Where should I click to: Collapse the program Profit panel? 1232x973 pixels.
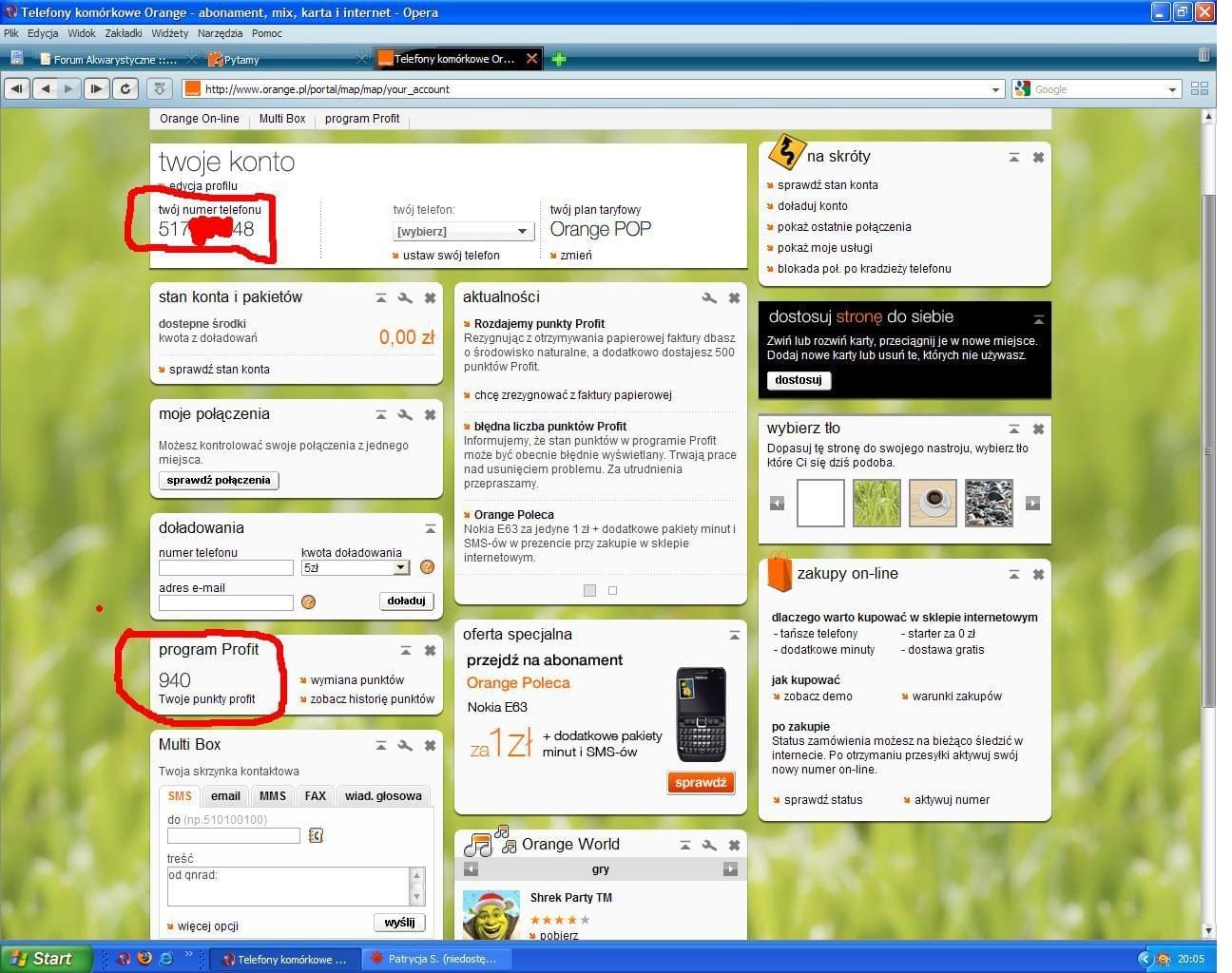(x=406, y=651)
